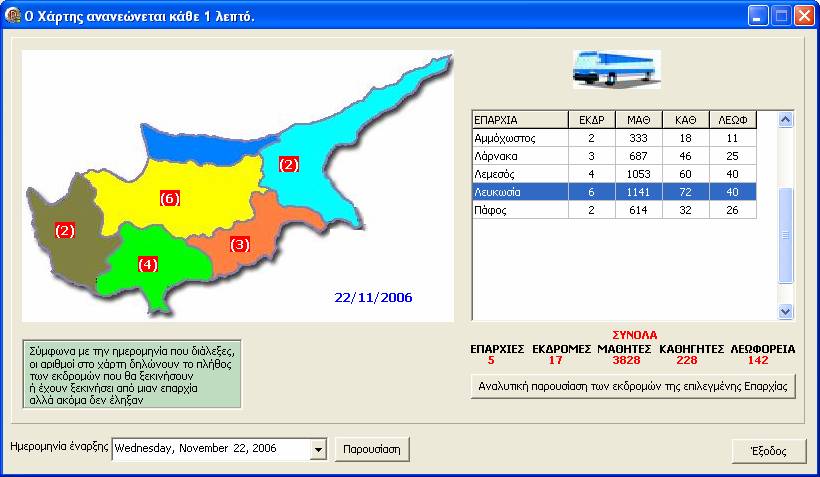
Task: Click the application icon in title bar
Action: pos(12,16)
